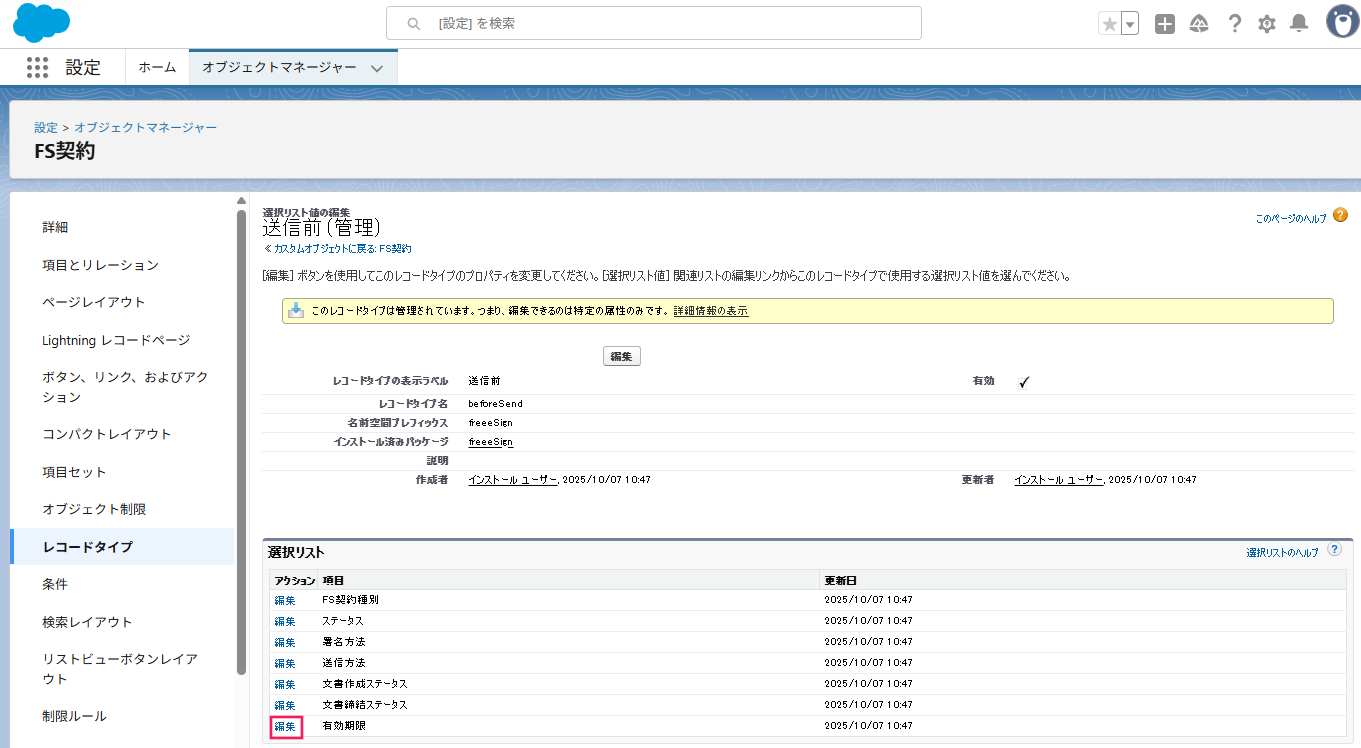
Task: Click the 項目 column header
Action: tap(333, 580)
